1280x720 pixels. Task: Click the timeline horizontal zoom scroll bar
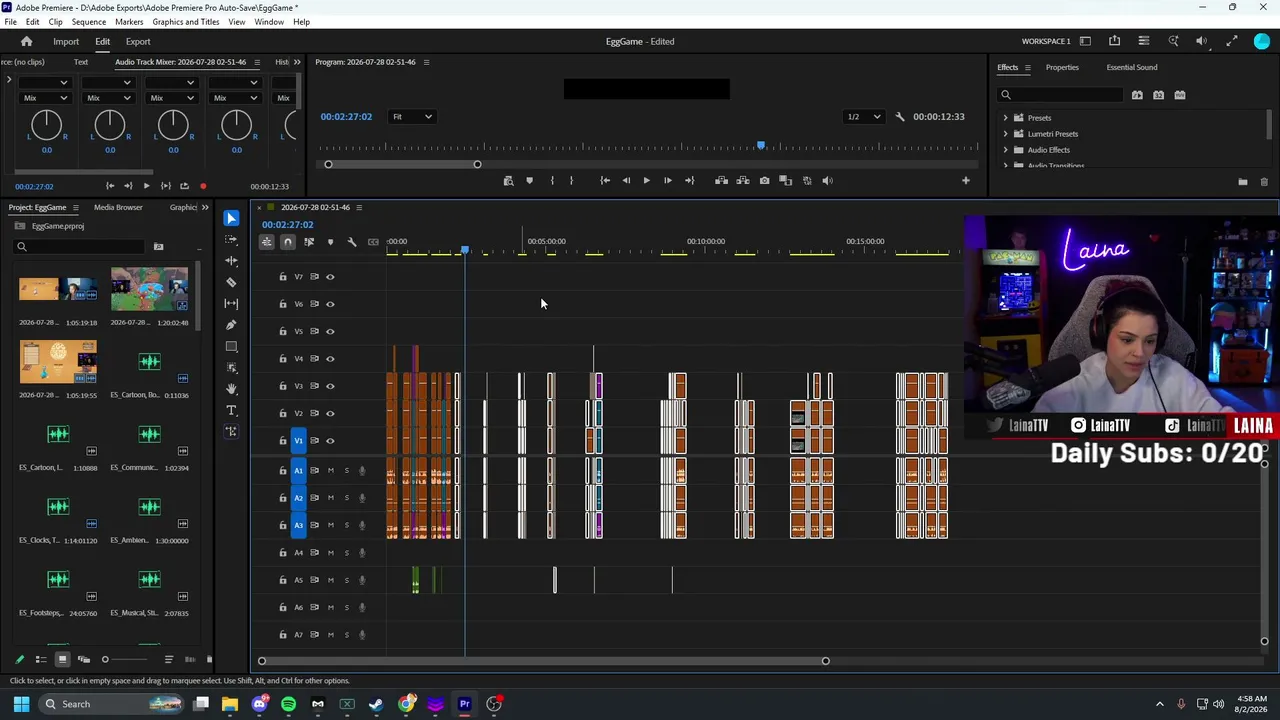(x=543, y=661)
